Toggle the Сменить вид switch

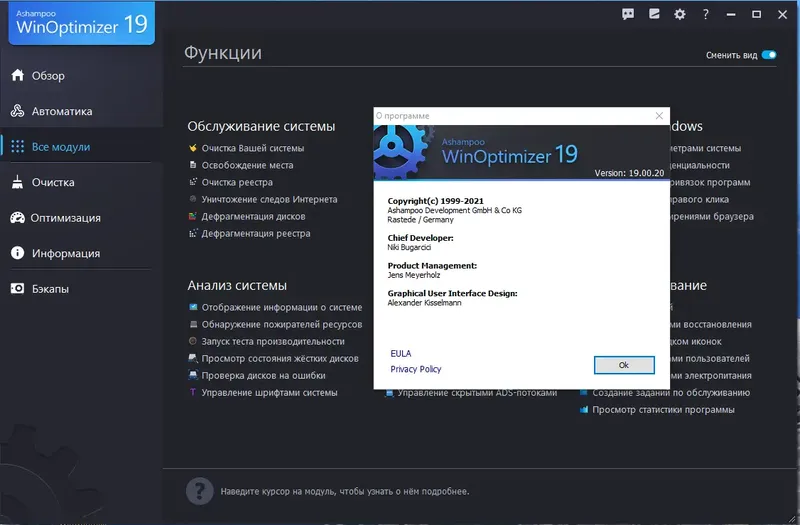coord(769,55)
